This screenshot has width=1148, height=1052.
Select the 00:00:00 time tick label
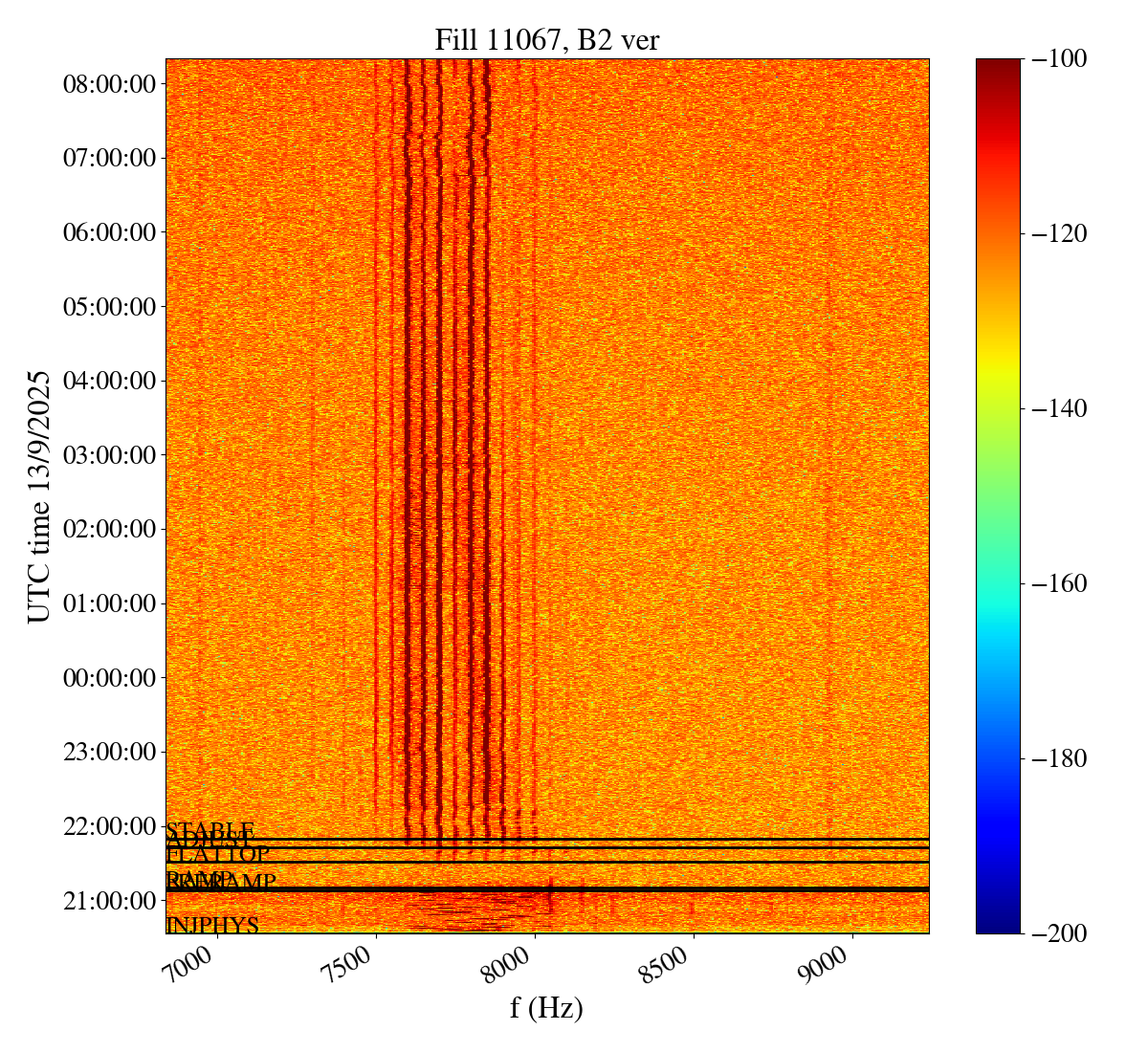click(109, 678)
